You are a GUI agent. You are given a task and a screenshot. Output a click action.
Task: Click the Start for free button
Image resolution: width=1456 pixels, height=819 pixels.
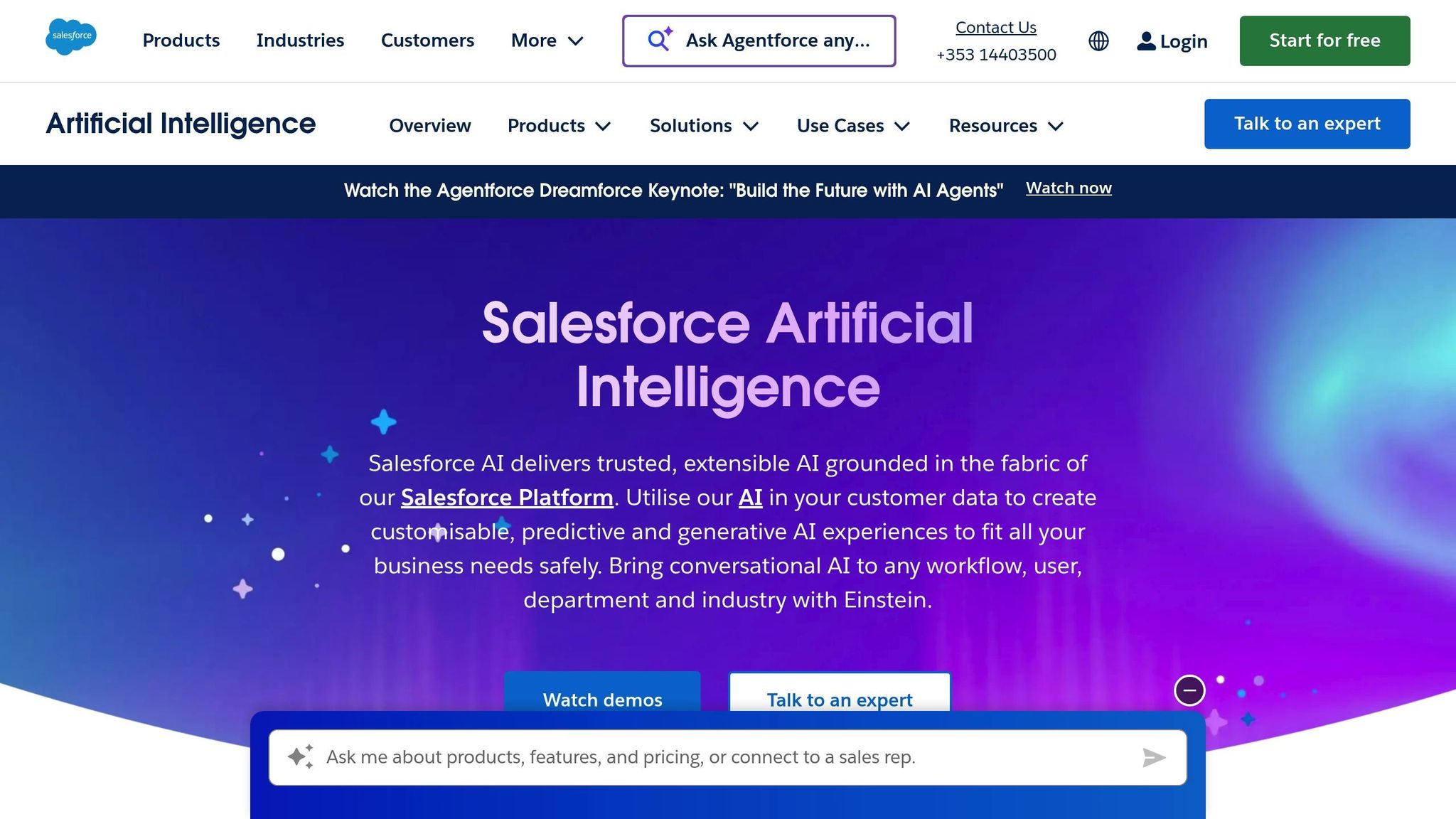(x=1324, y=41)
